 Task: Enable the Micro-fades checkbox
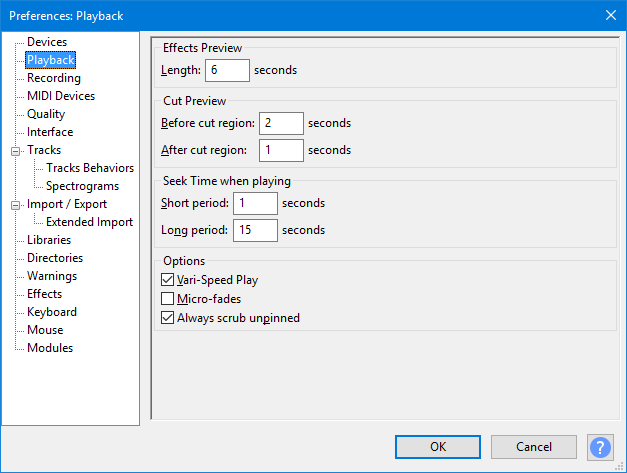coord(168,299)
